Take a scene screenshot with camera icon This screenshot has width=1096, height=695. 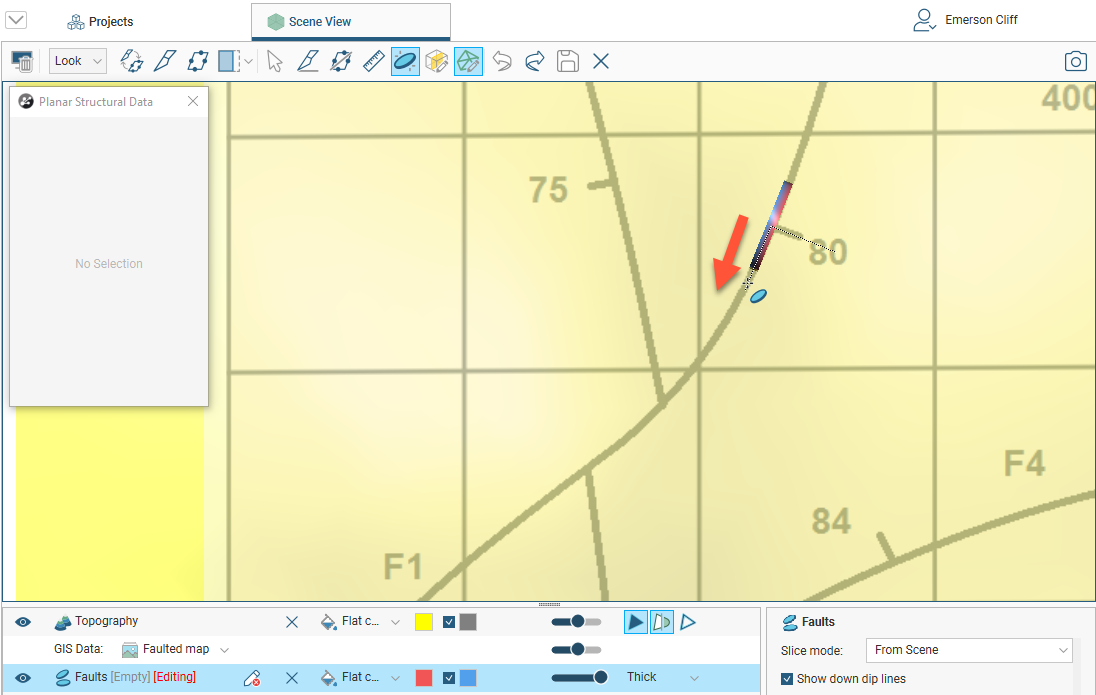[x=1075, y=61]
